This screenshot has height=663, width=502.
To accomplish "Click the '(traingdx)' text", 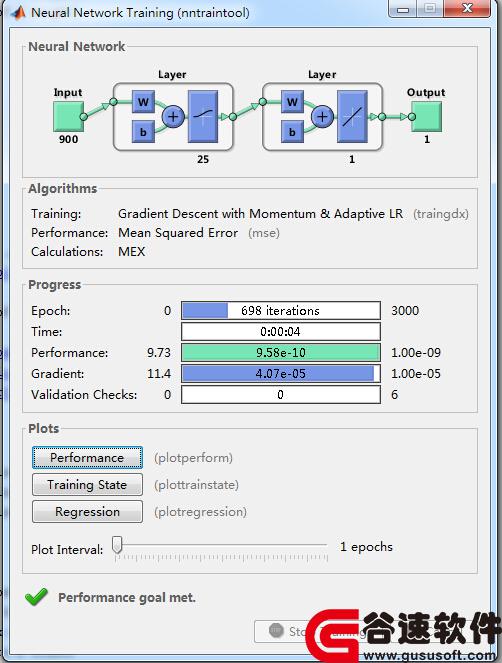I will click(x=441, y=214).
